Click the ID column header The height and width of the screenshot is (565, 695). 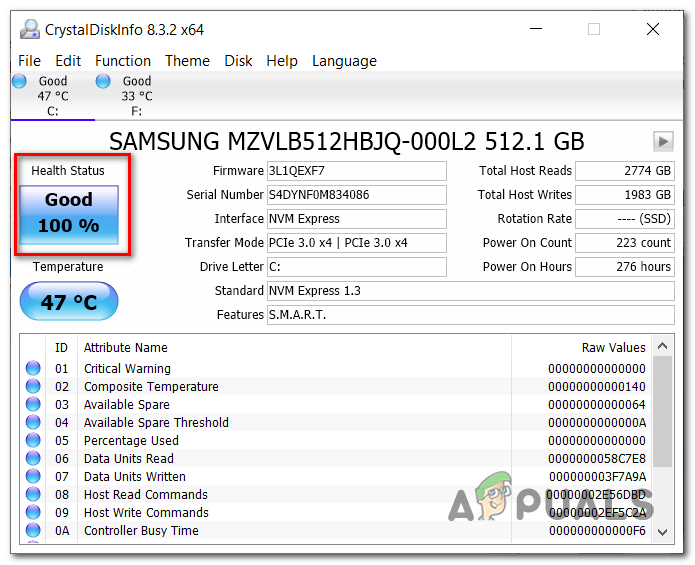click(x=61, y=347)
